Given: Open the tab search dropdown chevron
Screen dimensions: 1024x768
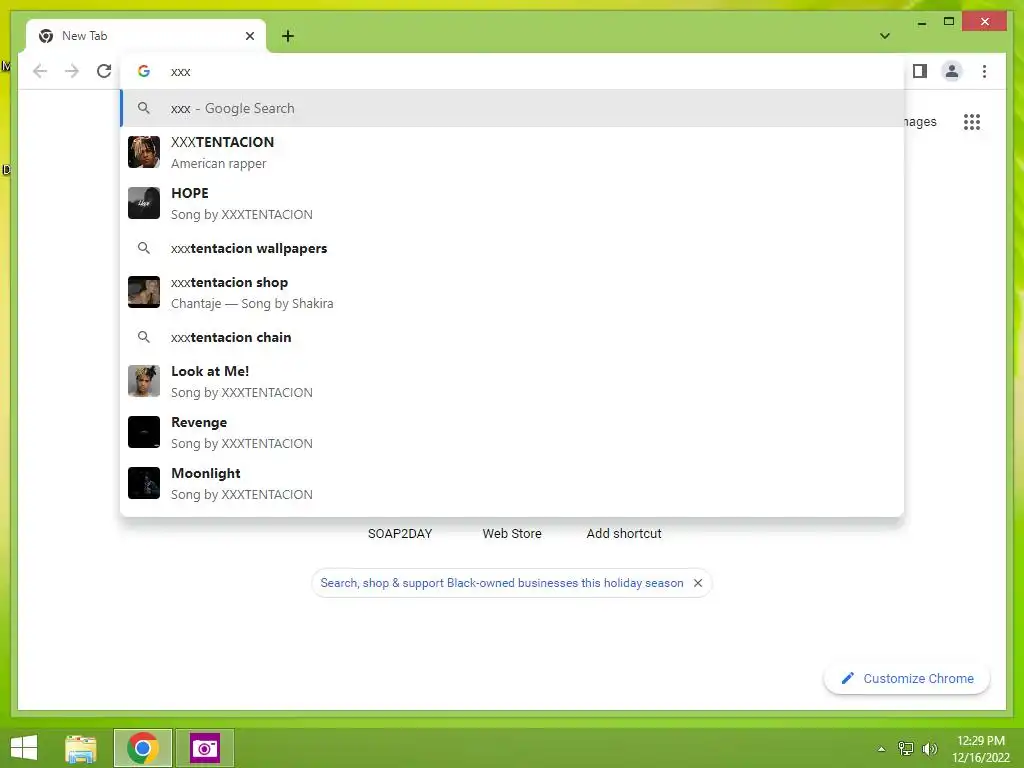Looking at the screenshot, I should coord(885,36).
